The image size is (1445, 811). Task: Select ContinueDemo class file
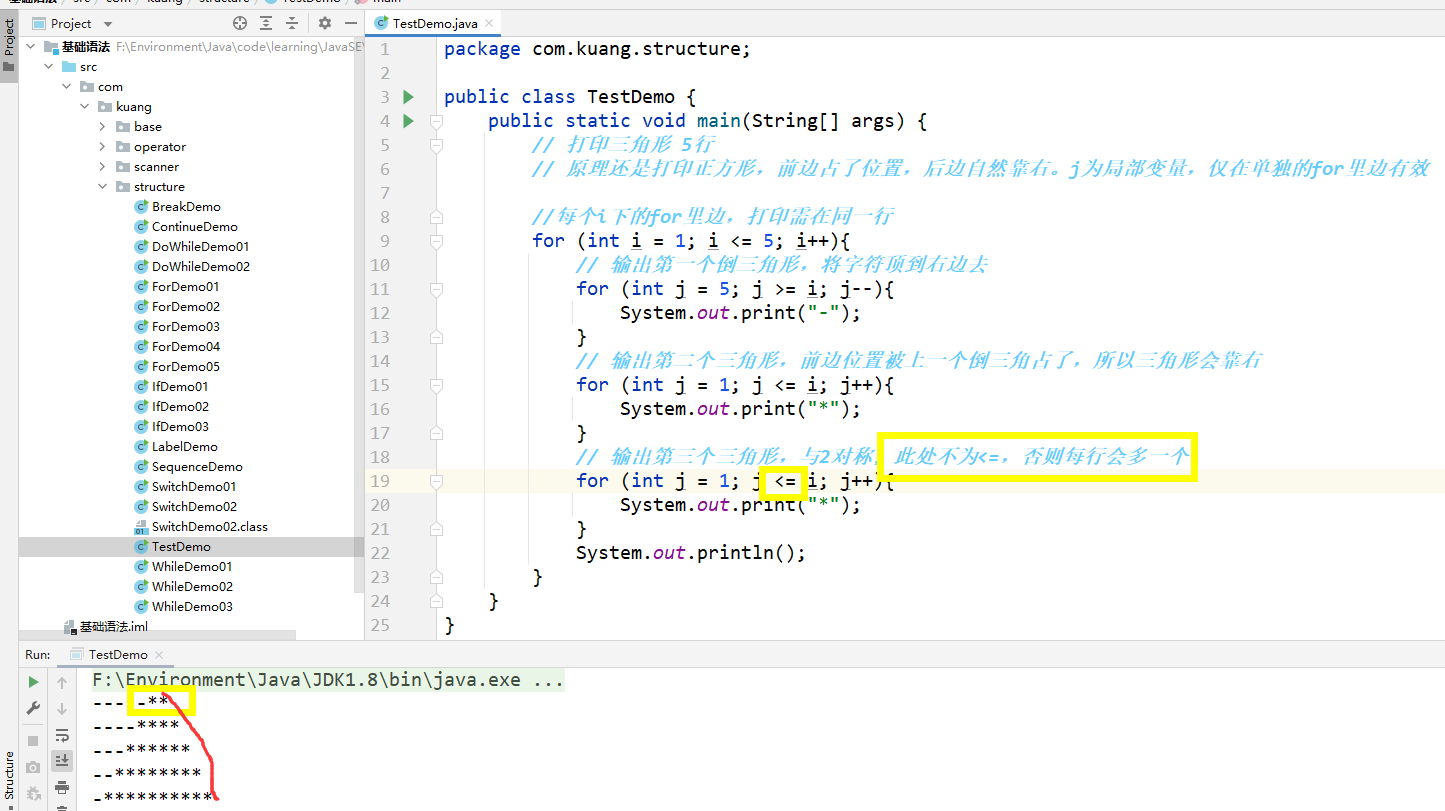coord(194,227)
